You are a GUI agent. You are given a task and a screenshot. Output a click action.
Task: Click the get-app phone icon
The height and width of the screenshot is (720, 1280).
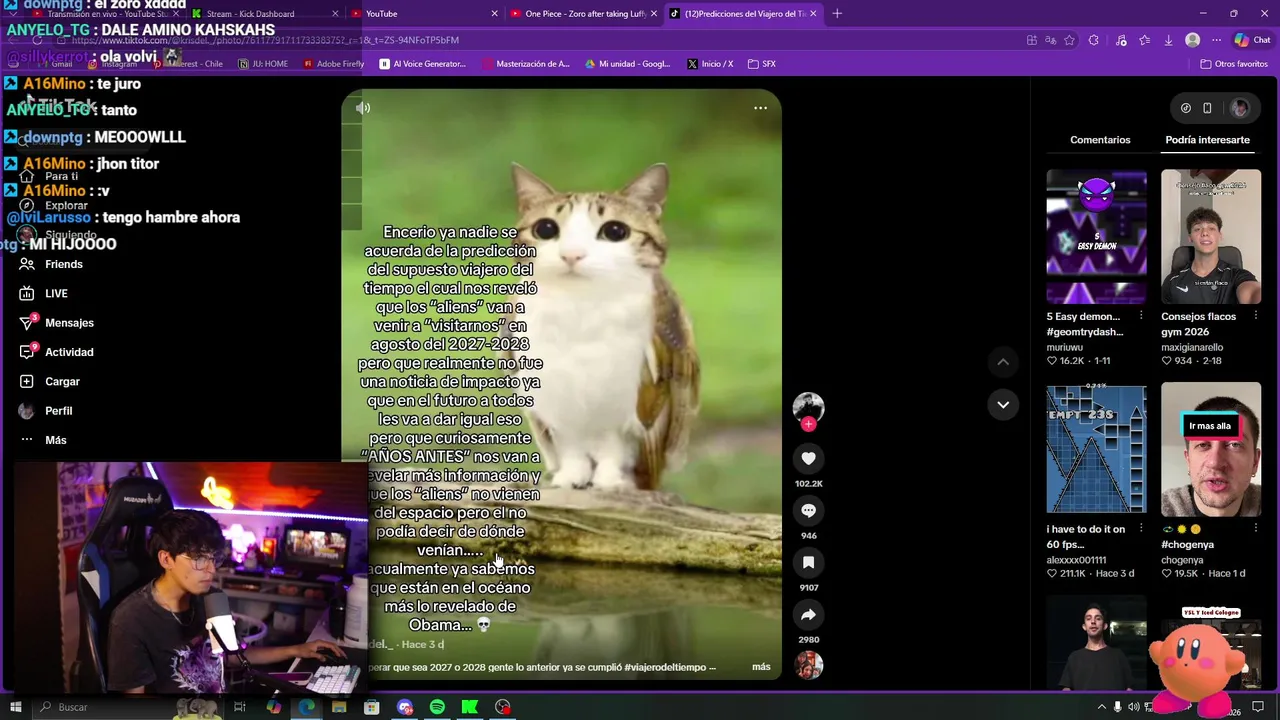click(1207, 108)
